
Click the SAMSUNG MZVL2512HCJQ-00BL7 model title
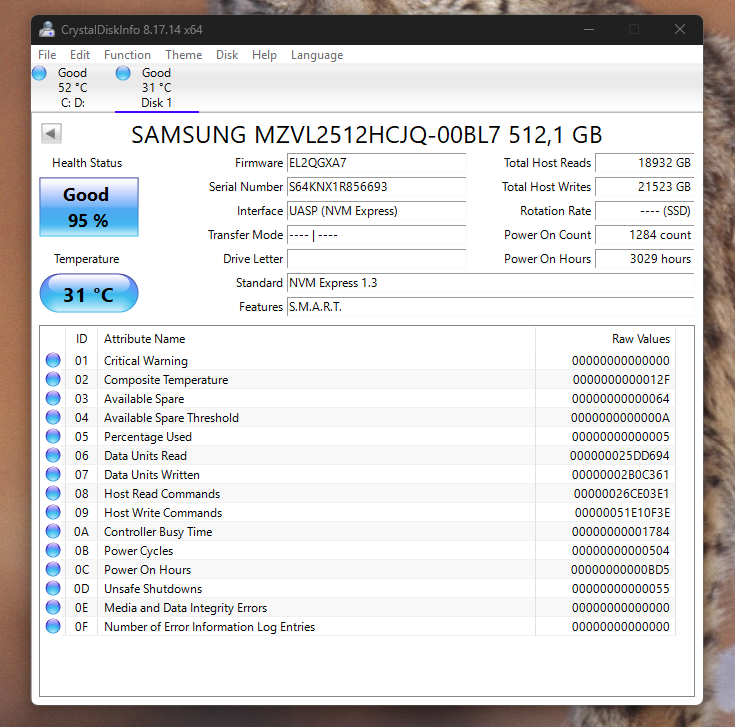[x=367, y=135]
